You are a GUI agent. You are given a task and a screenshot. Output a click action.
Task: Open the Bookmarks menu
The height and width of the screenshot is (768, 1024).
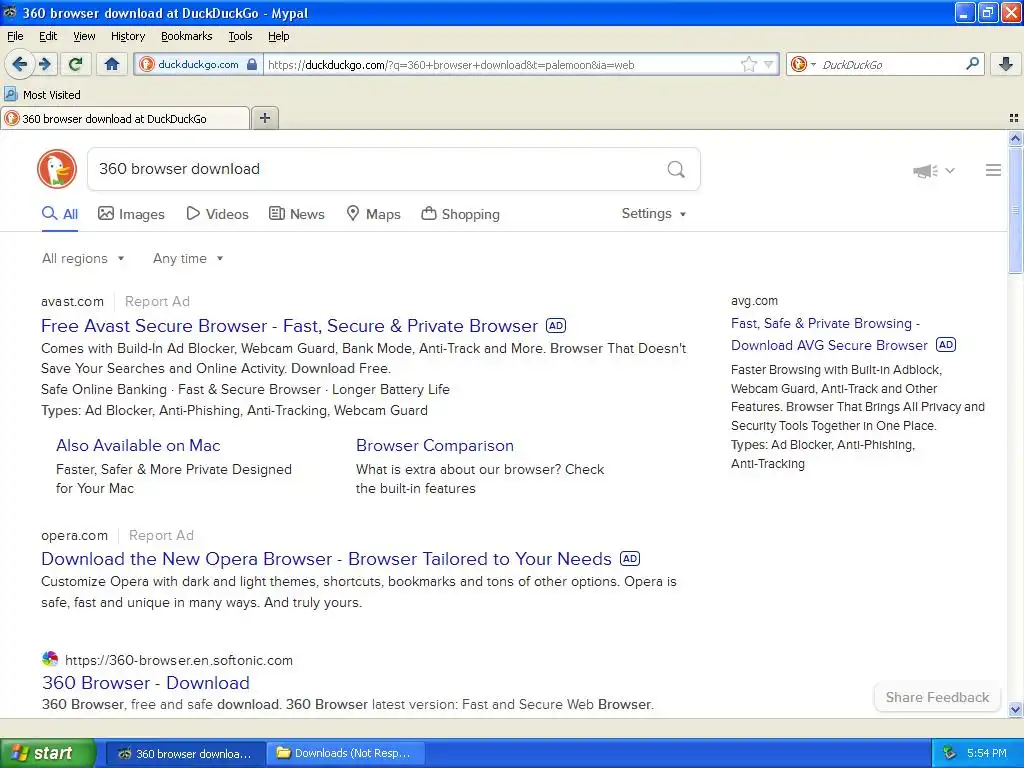coord(186,36)
